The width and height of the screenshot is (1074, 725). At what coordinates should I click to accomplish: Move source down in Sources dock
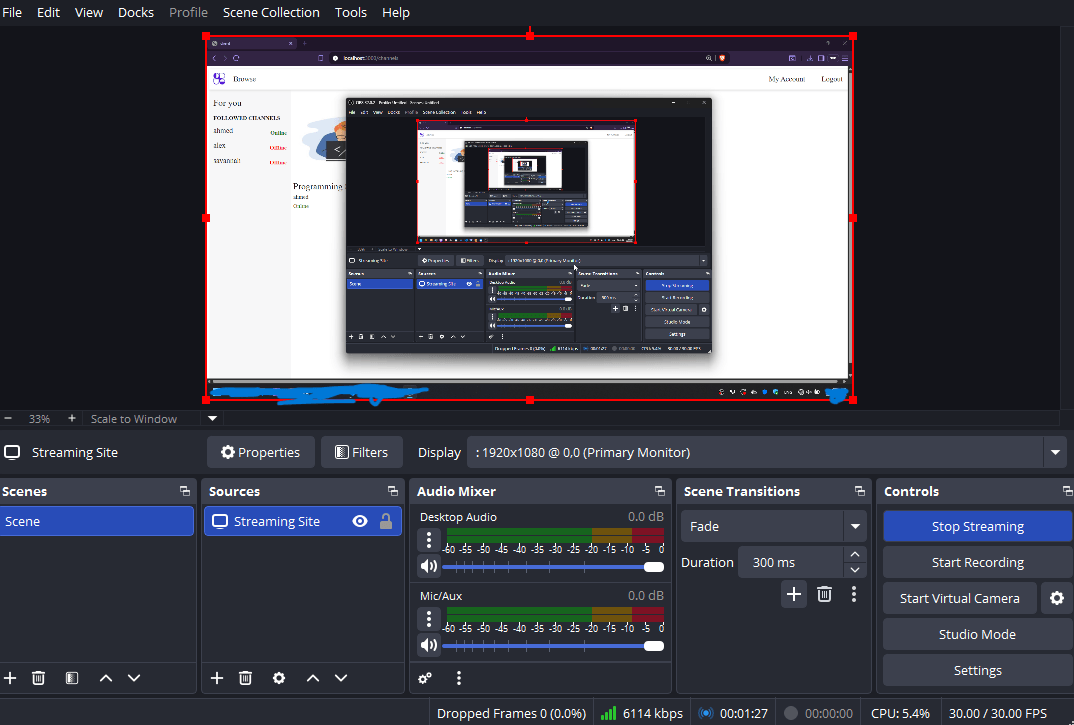341,678
